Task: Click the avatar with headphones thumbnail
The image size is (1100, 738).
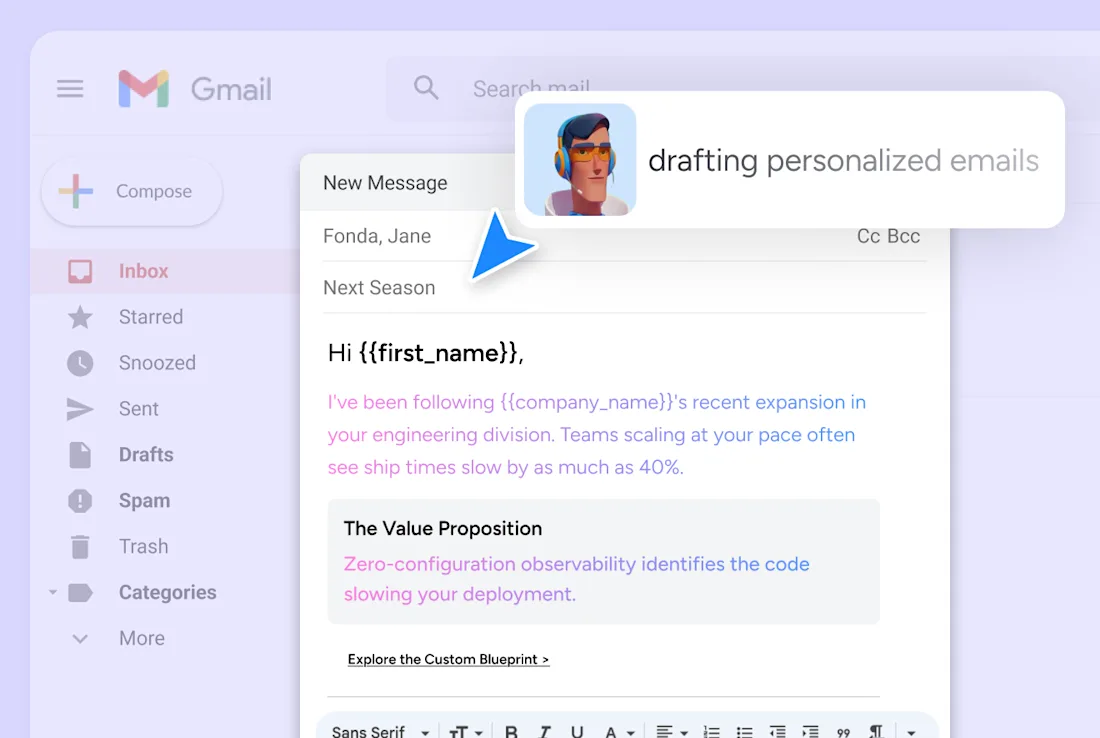Action: point(580,159)
